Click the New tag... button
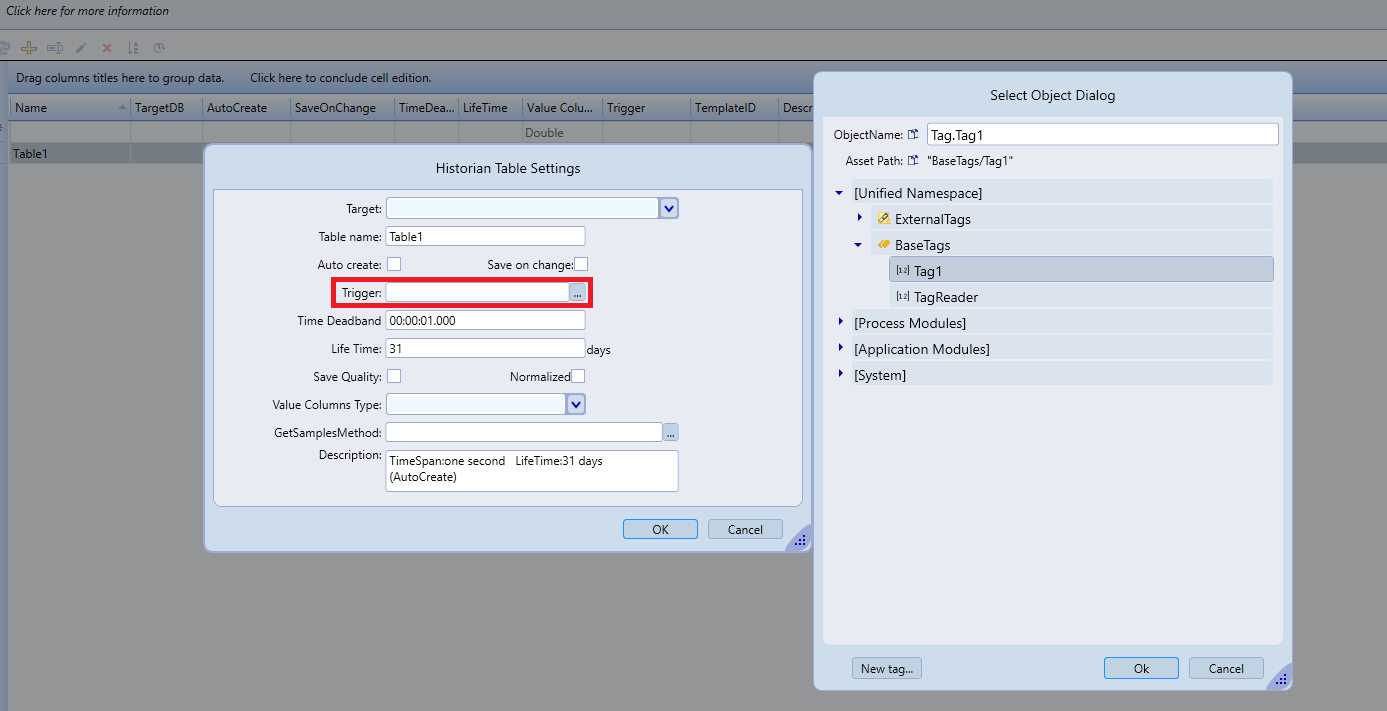Image resolution: width=1387 pixels, height=711 pixels. pyautogui.click(x=886, y=669)
